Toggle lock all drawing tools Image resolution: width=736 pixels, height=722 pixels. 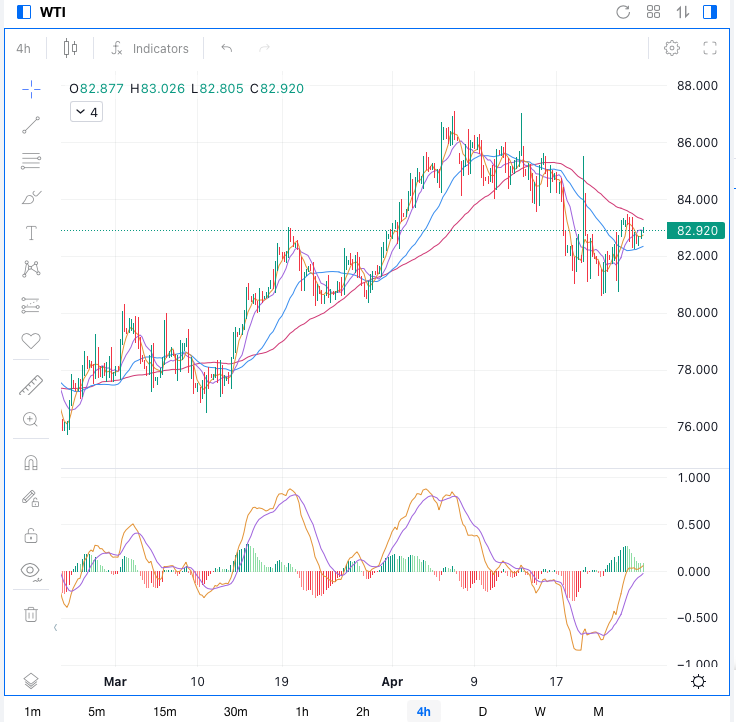point(31,535)
